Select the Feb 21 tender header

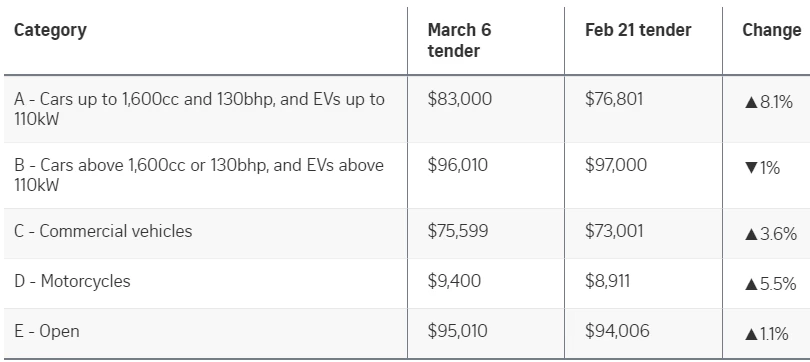click(638, 30)
